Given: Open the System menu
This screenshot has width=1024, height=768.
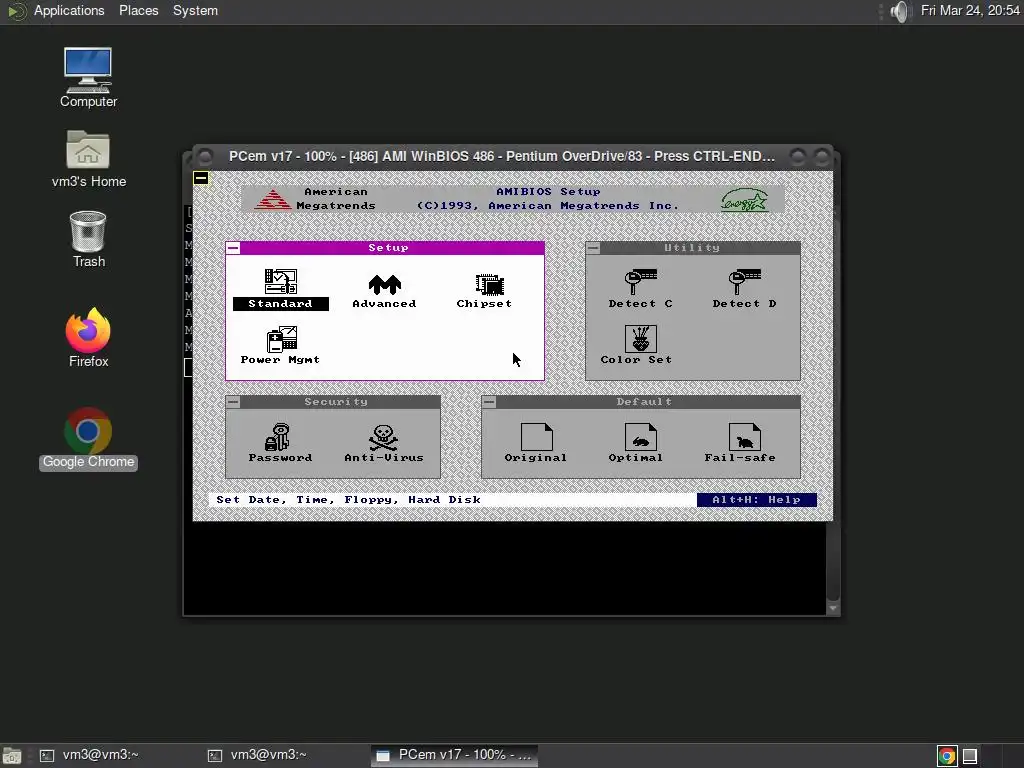Looking at the screenshot, I should [x=195, y=10].
